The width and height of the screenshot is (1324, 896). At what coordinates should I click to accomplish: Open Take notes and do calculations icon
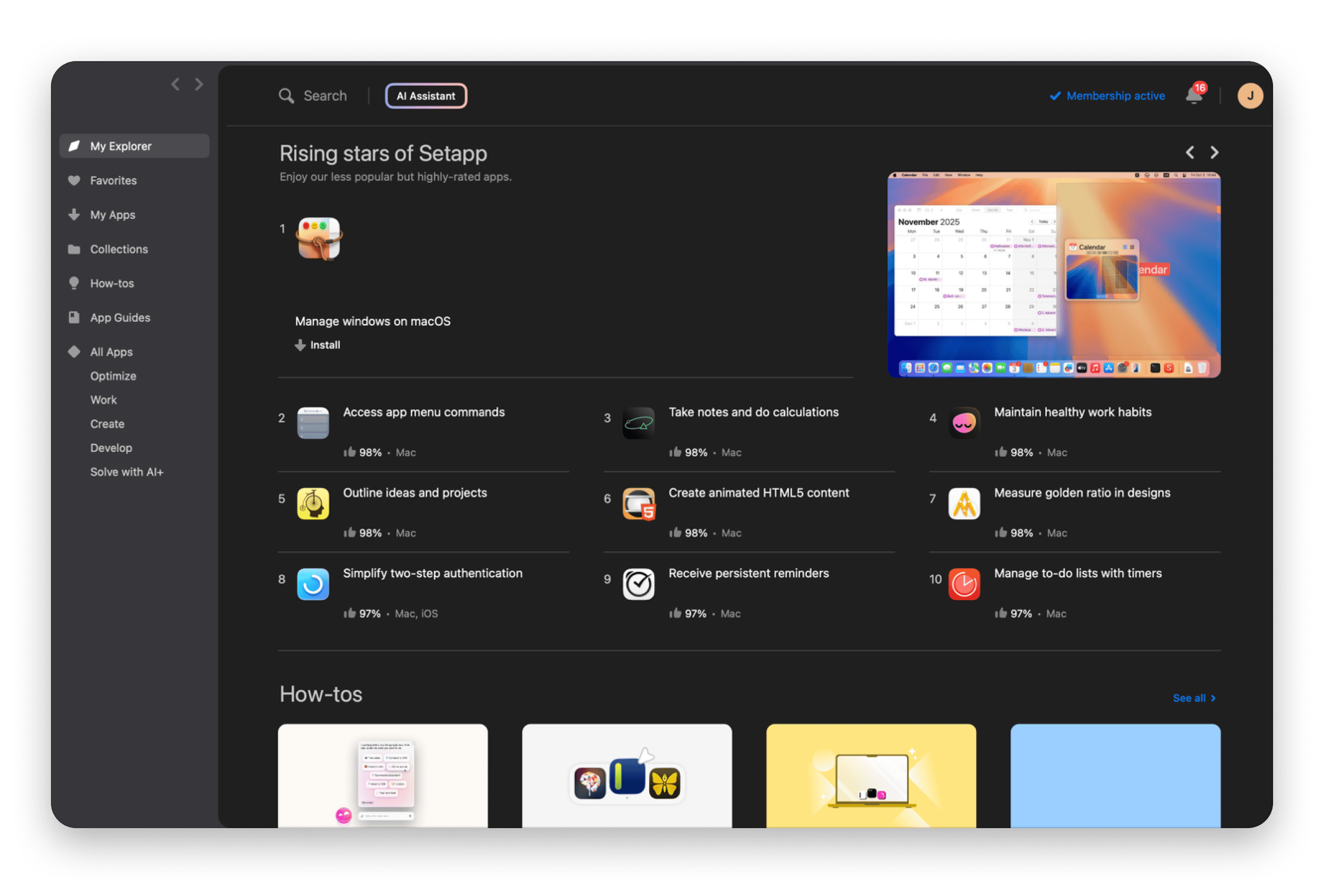(638, 423)
